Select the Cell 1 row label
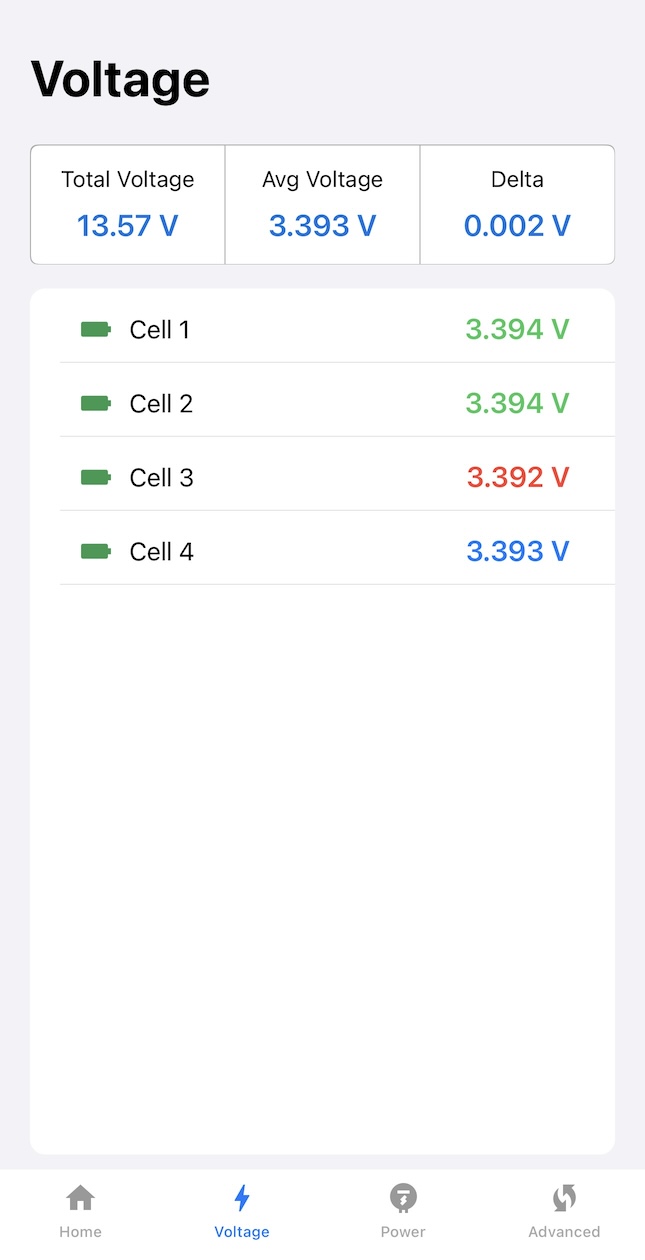Image resolution: width=645 pixels, height=1260 pixels. pyautogui.click(x=160, y=329)
